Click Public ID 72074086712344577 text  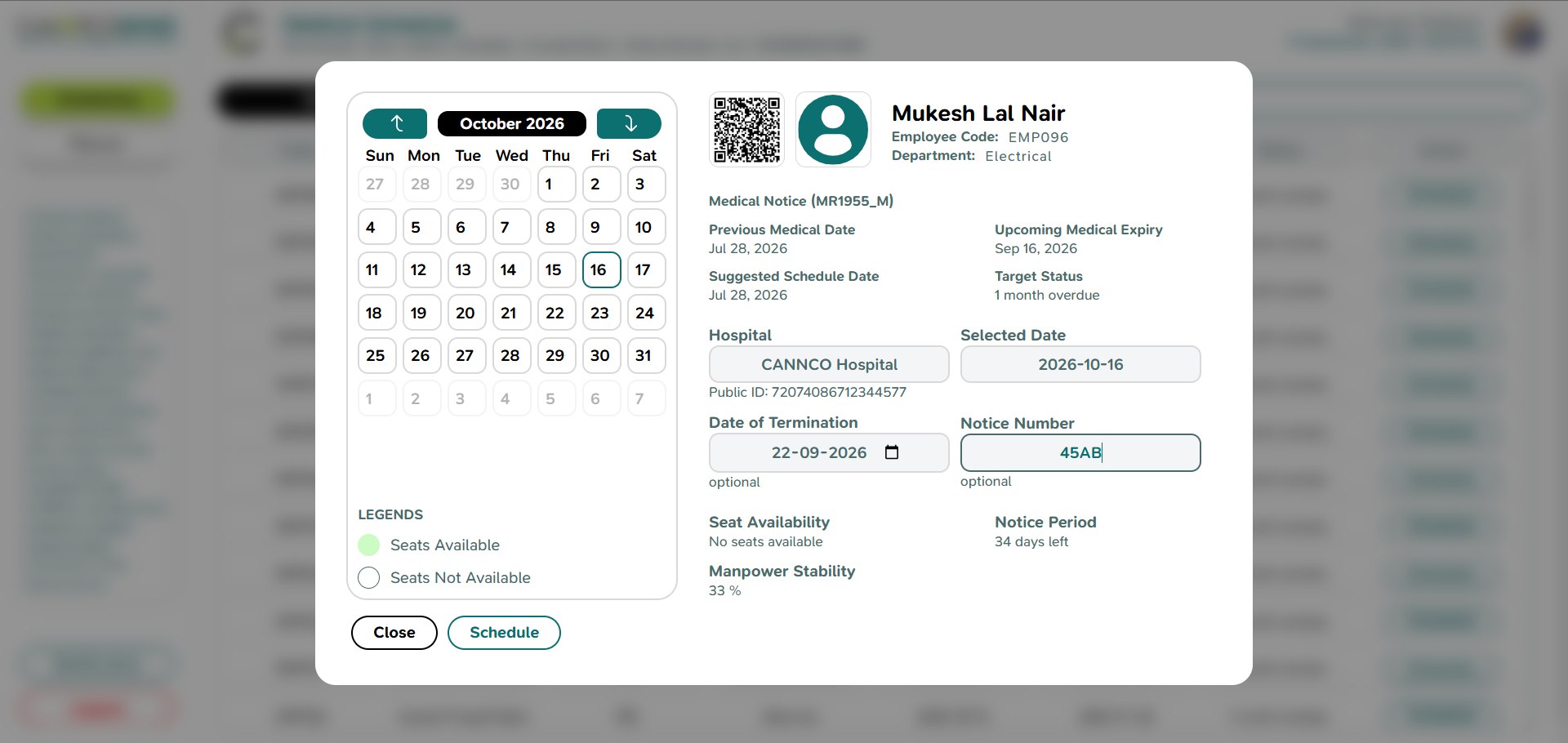(x=808, y=392)
